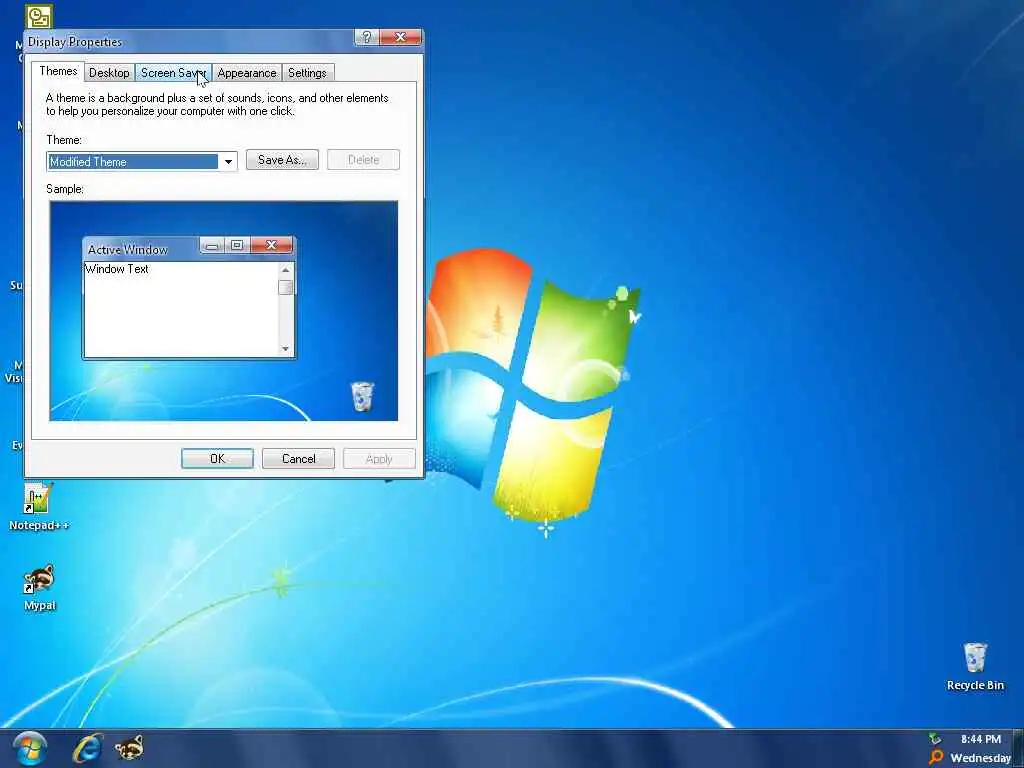Launch Internet Explorer from the taskbar
The height and width of the screenshot is (768, 1024).
click(x=88, y=748)
